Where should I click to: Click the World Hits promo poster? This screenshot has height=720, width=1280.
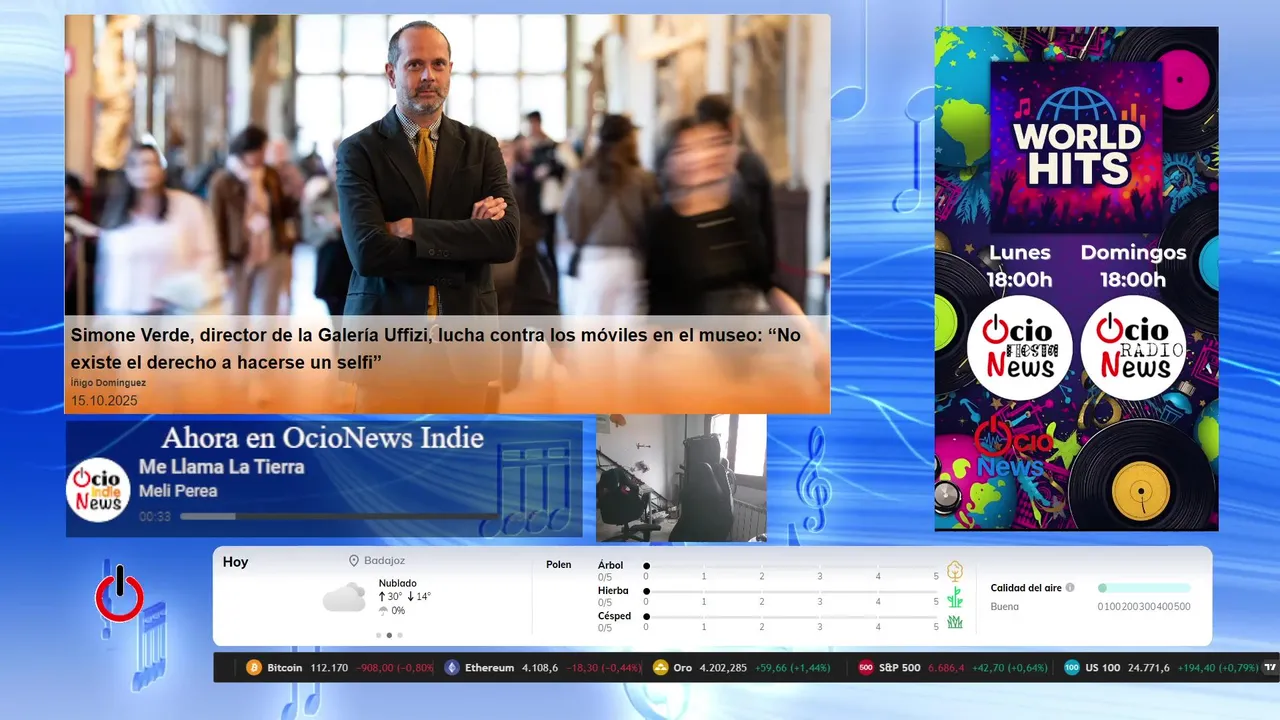pyautogui.click(x=1076, y=278)
